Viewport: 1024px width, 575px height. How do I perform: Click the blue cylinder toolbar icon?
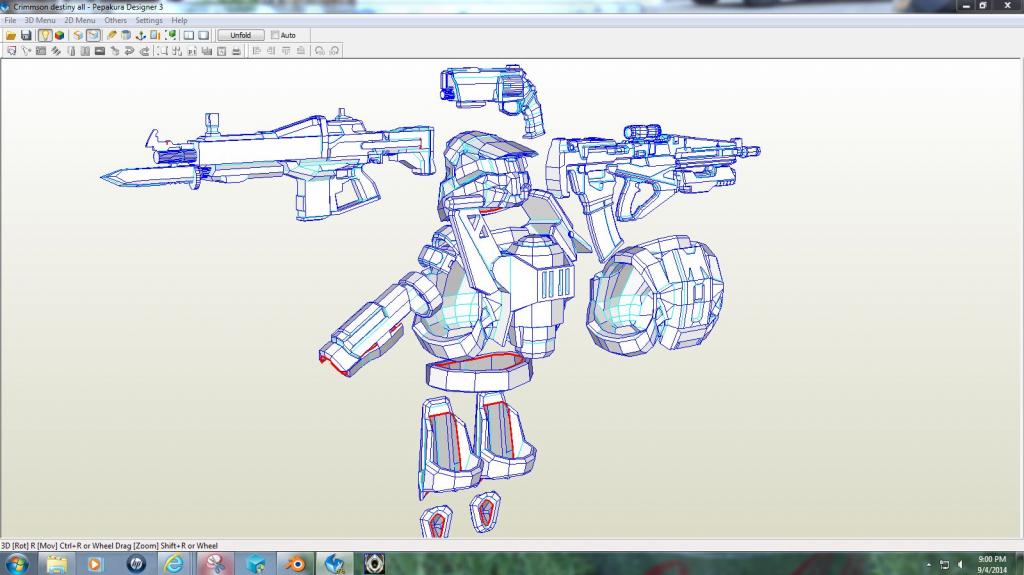point(126,35)
